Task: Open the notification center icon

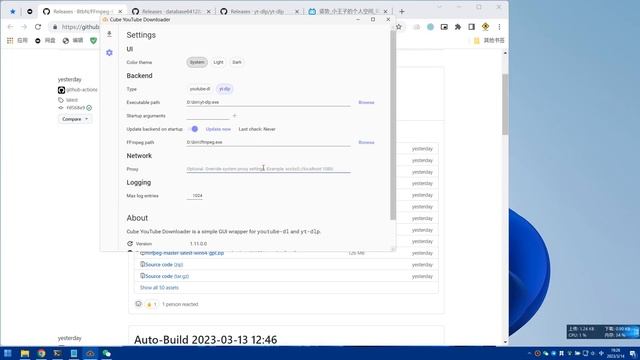Action: coord(632,353)
